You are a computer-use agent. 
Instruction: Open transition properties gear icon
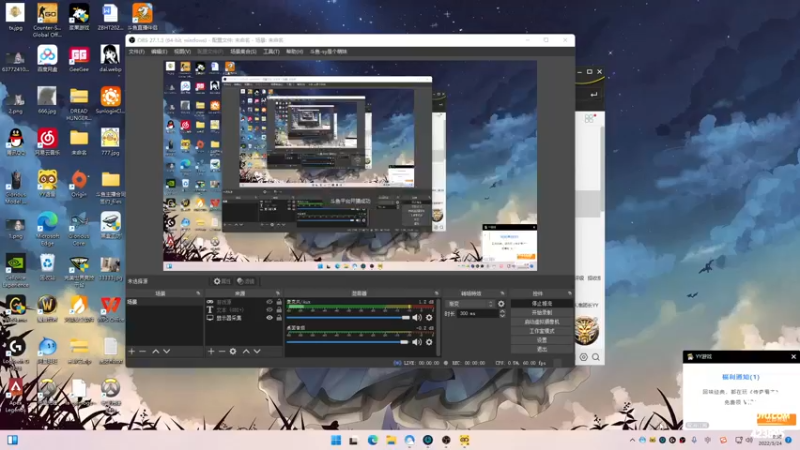pos(501,304)
